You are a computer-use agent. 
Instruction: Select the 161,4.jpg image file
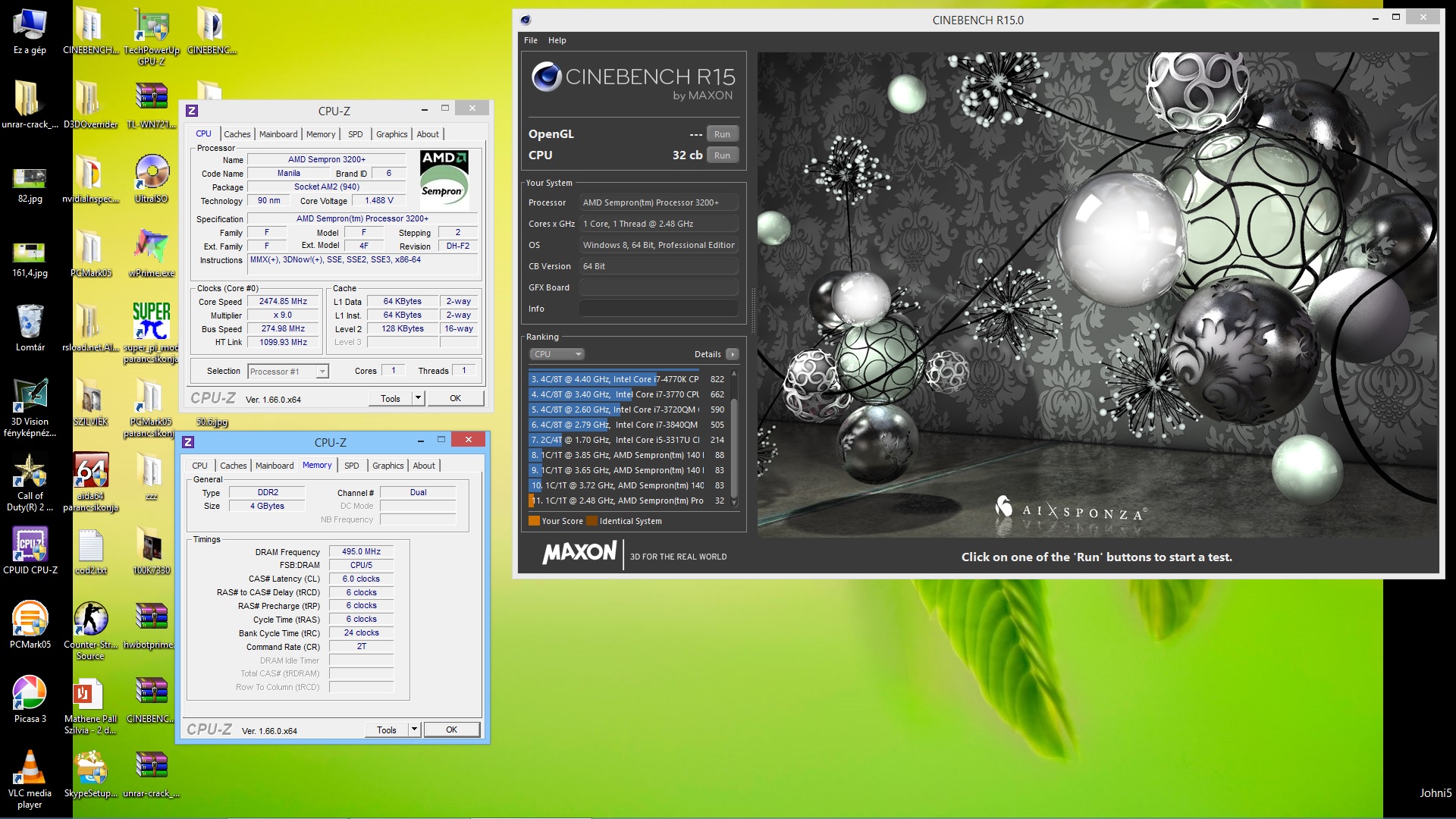click(x=30, y=258)
